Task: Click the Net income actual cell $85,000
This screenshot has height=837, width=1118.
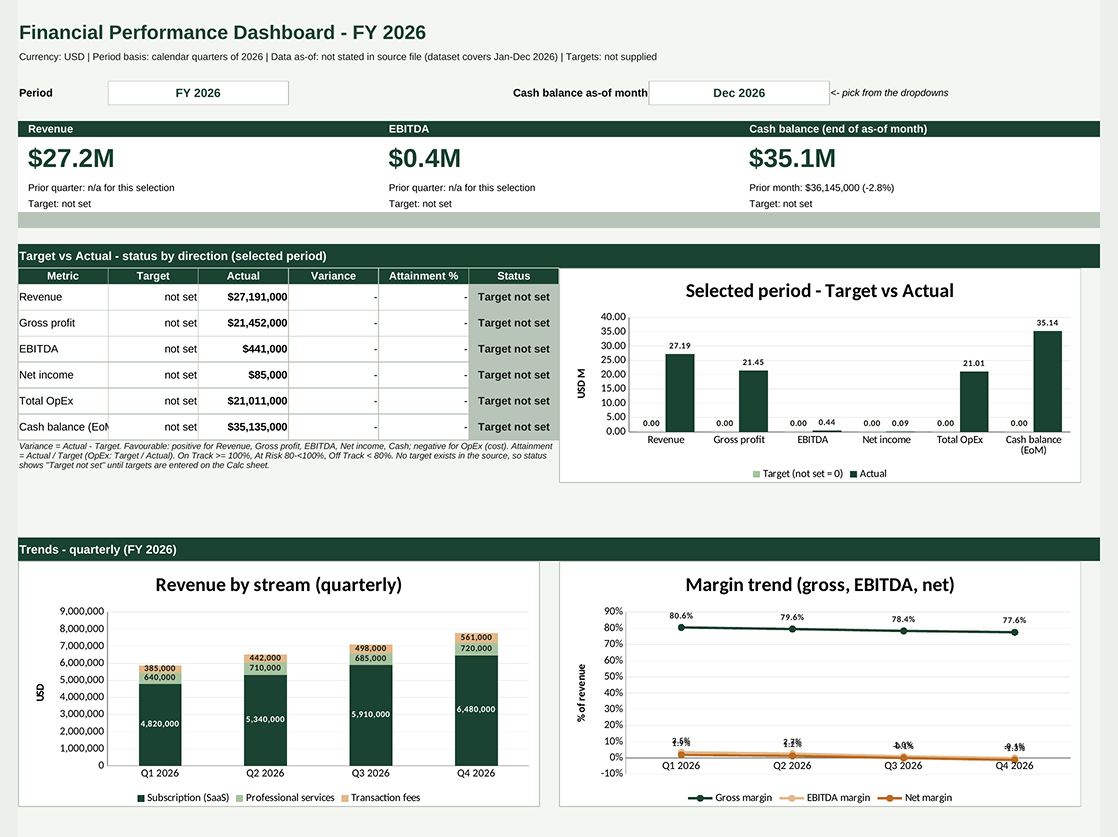Action: pyautogui.click(x=243, y=375)
